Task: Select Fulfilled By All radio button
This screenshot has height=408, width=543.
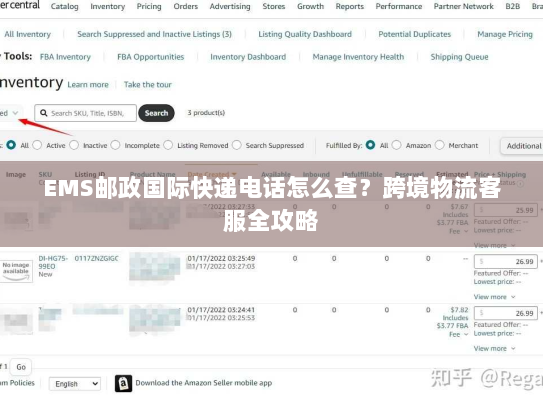Action: 370,145
